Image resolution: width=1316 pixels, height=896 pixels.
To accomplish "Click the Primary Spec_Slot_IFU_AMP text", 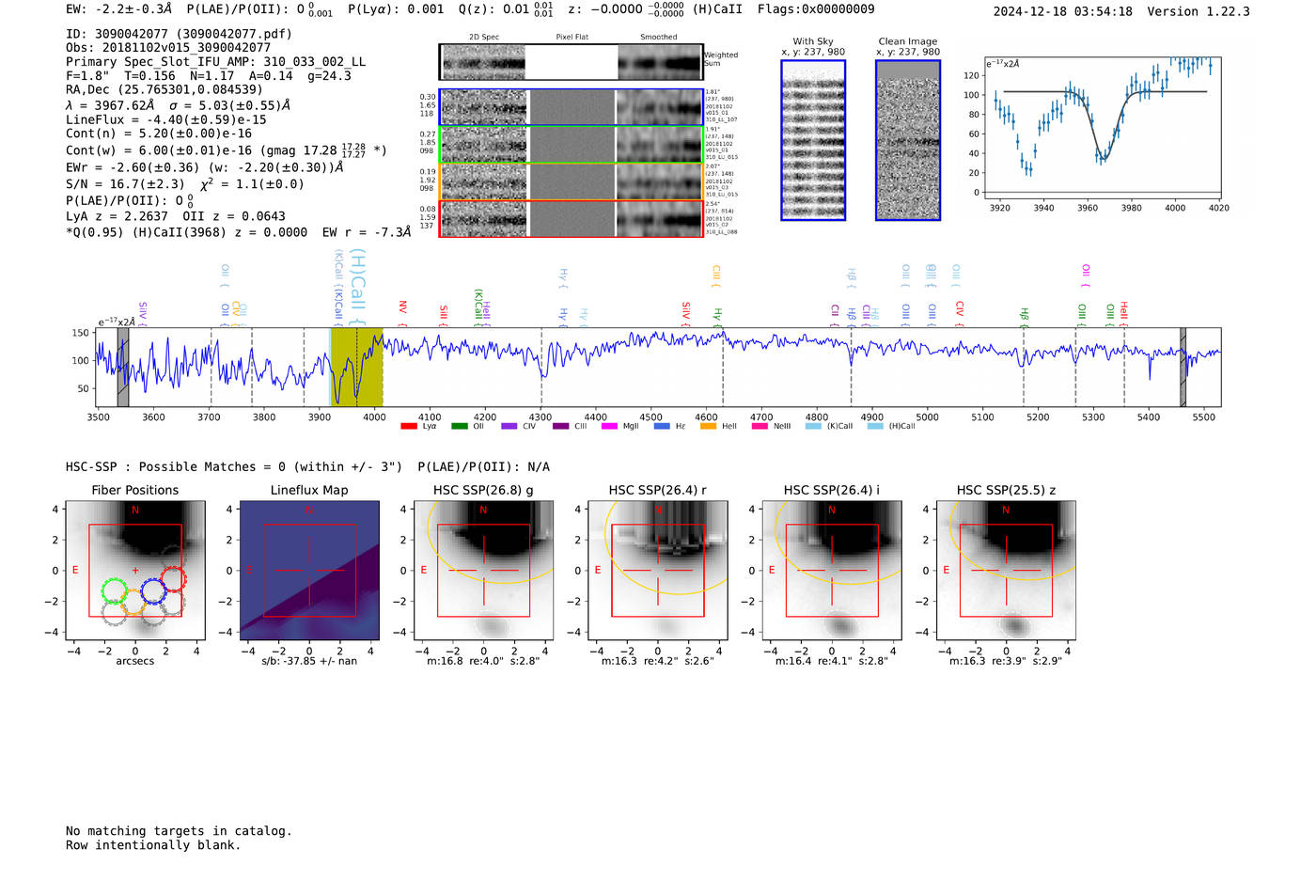I will pyautogui.click(x=216, y=62).
